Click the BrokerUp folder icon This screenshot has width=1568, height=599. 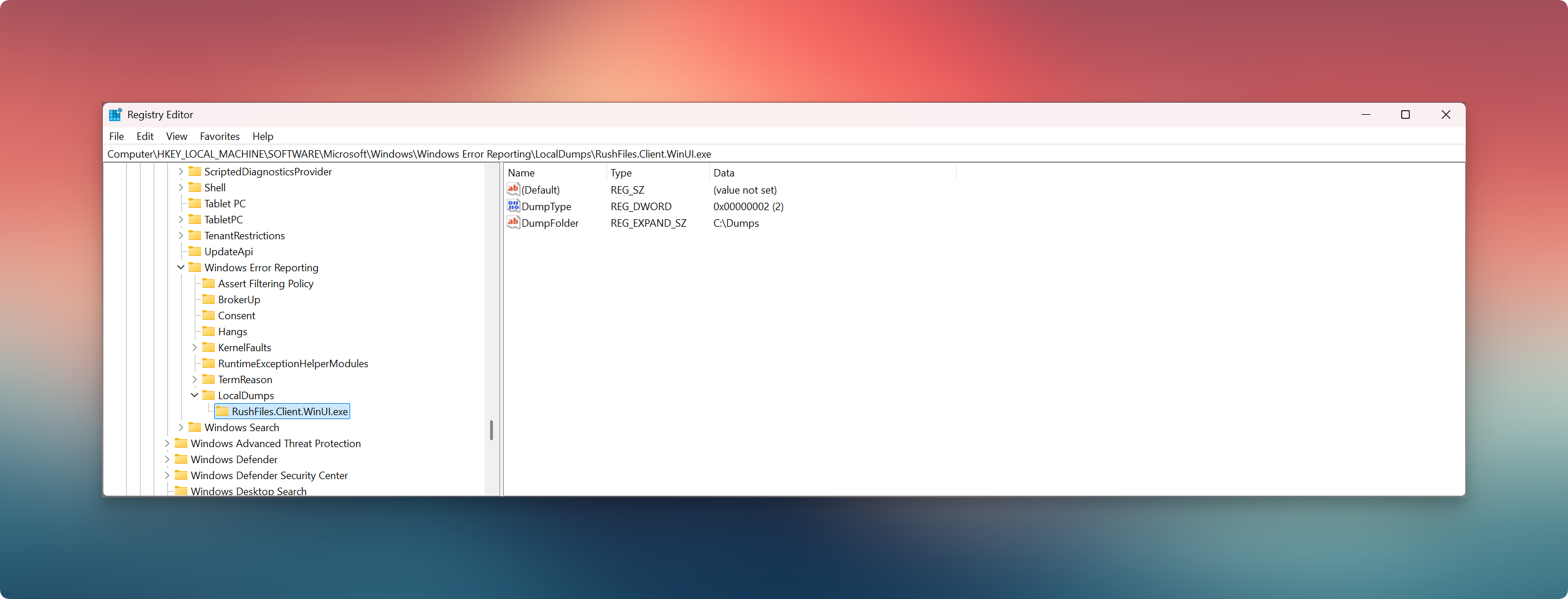tap(208, 299)
